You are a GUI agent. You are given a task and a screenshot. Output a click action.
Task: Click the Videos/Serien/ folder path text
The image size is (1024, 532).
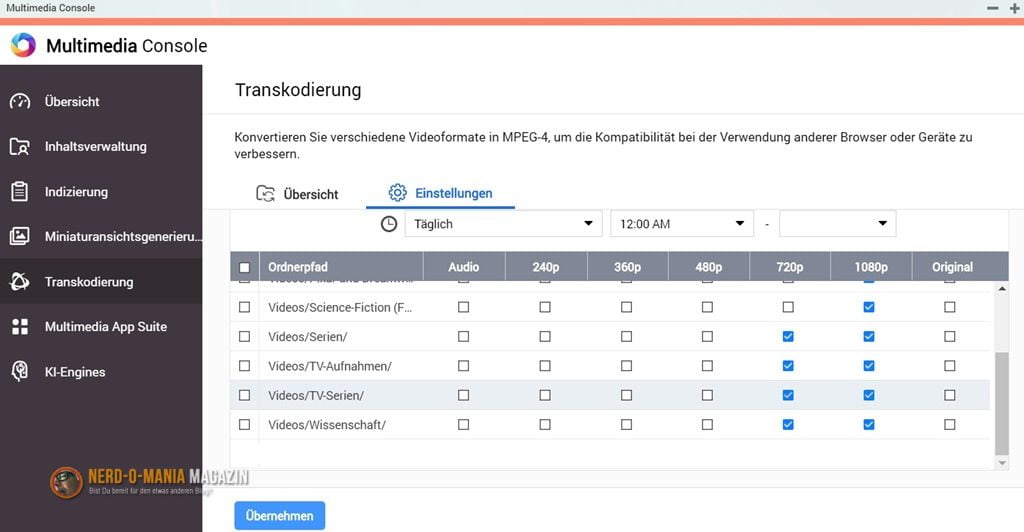click(x=308, y=336)
